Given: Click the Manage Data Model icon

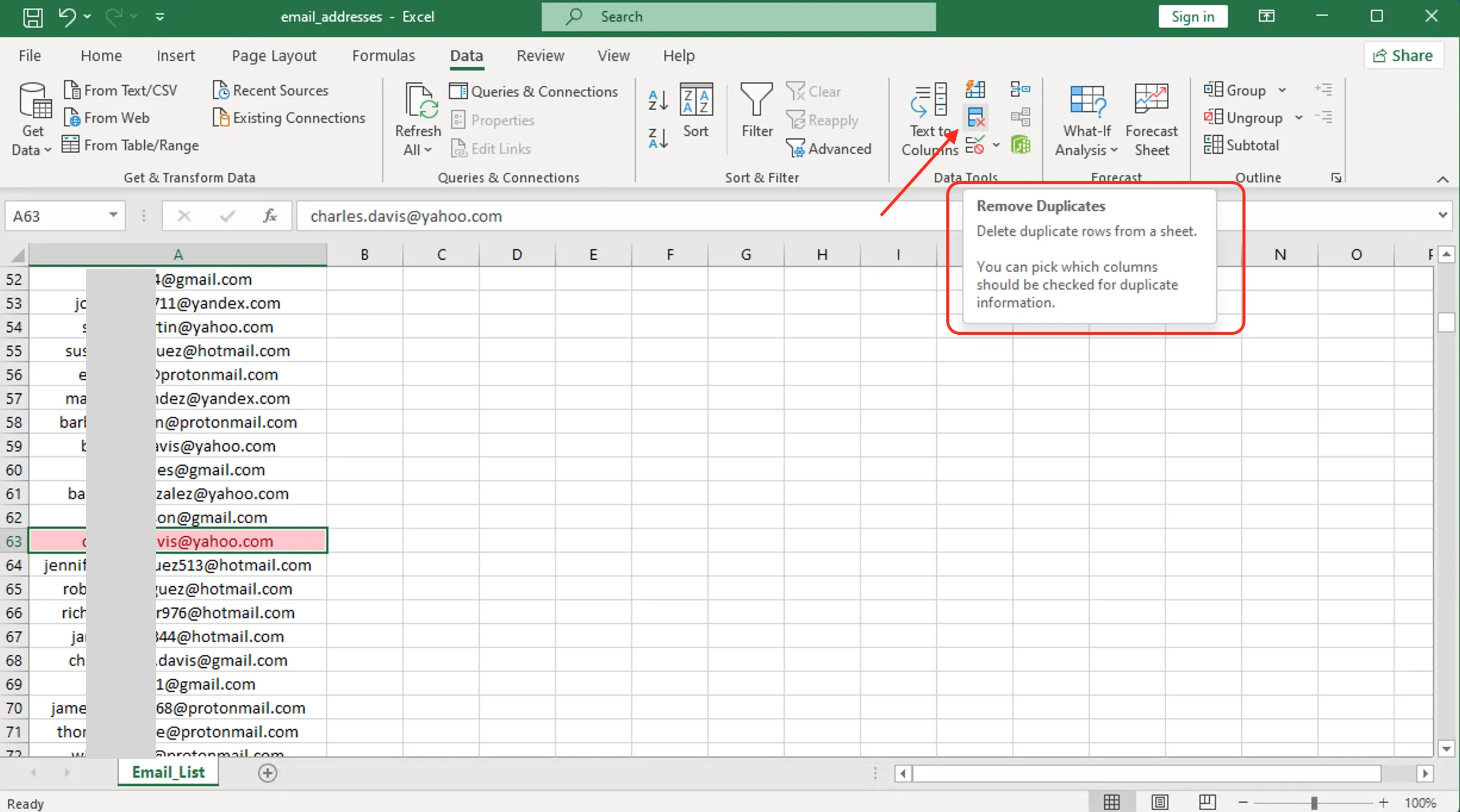Looking at the screenshot, I should point(1021,145).
